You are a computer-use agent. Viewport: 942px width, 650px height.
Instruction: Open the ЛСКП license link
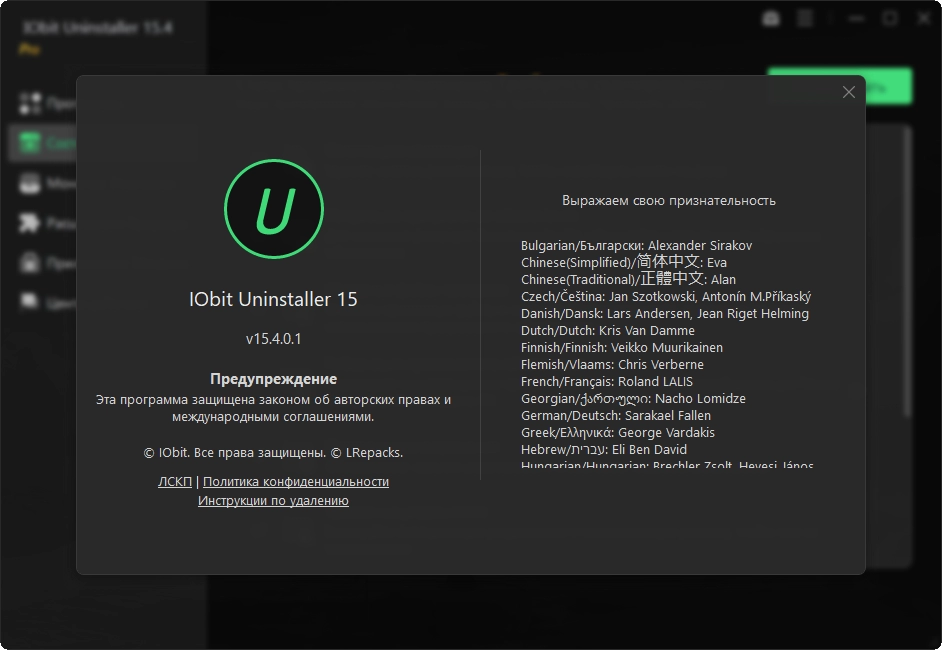click(175, 481)
